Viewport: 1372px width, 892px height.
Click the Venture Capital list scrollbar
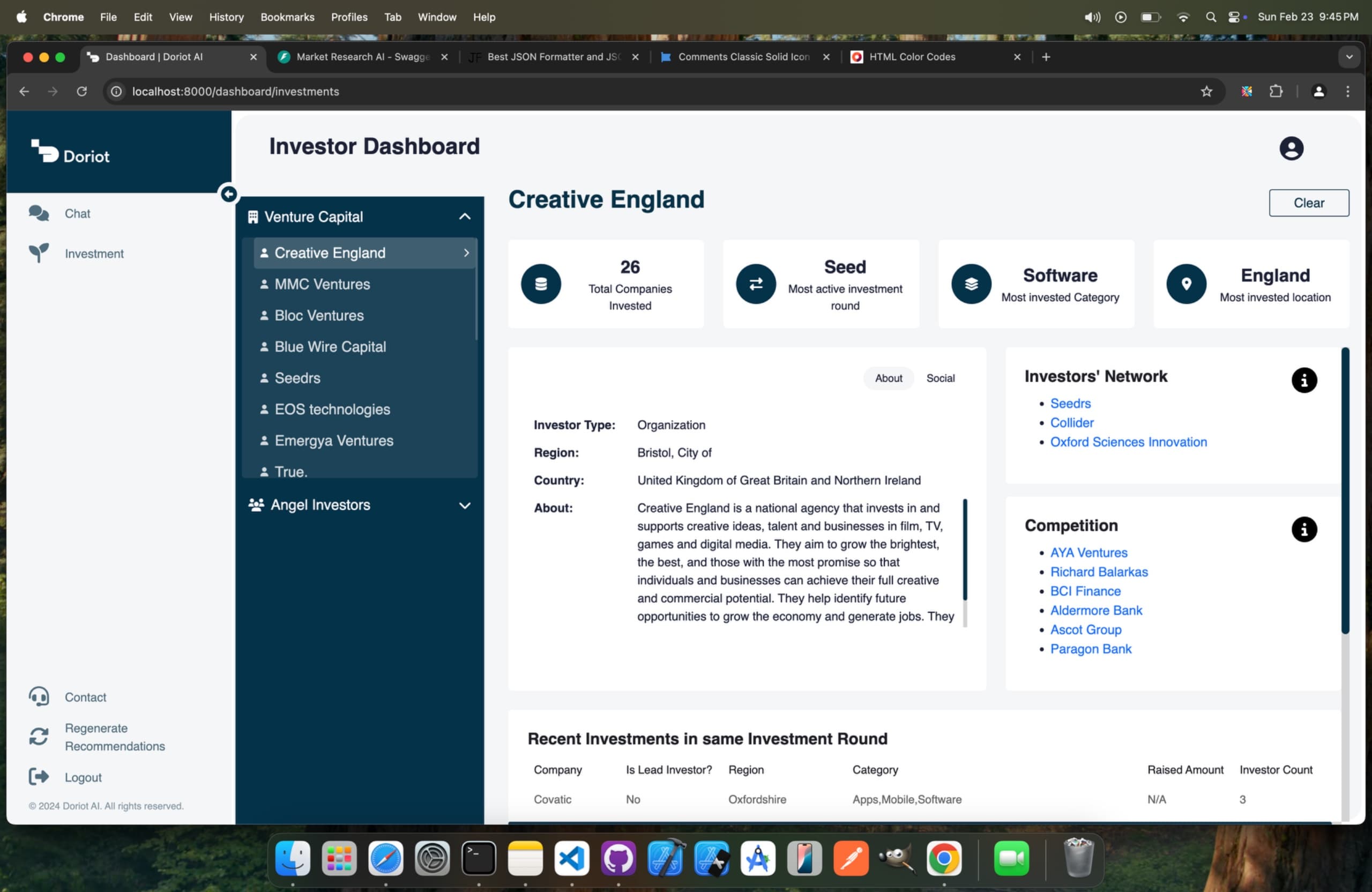pos(476,288)
